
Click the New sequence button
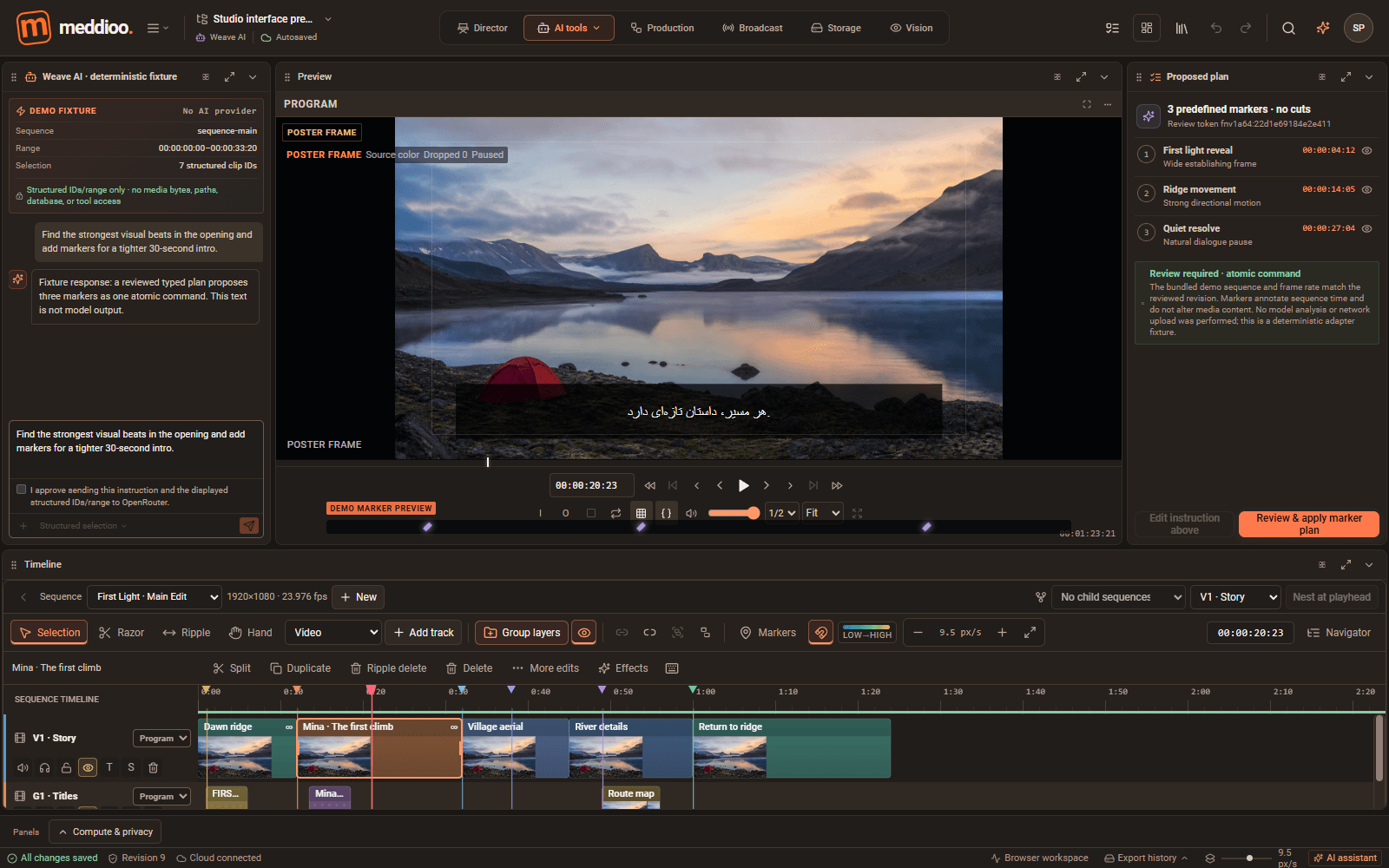pos(358,597)
